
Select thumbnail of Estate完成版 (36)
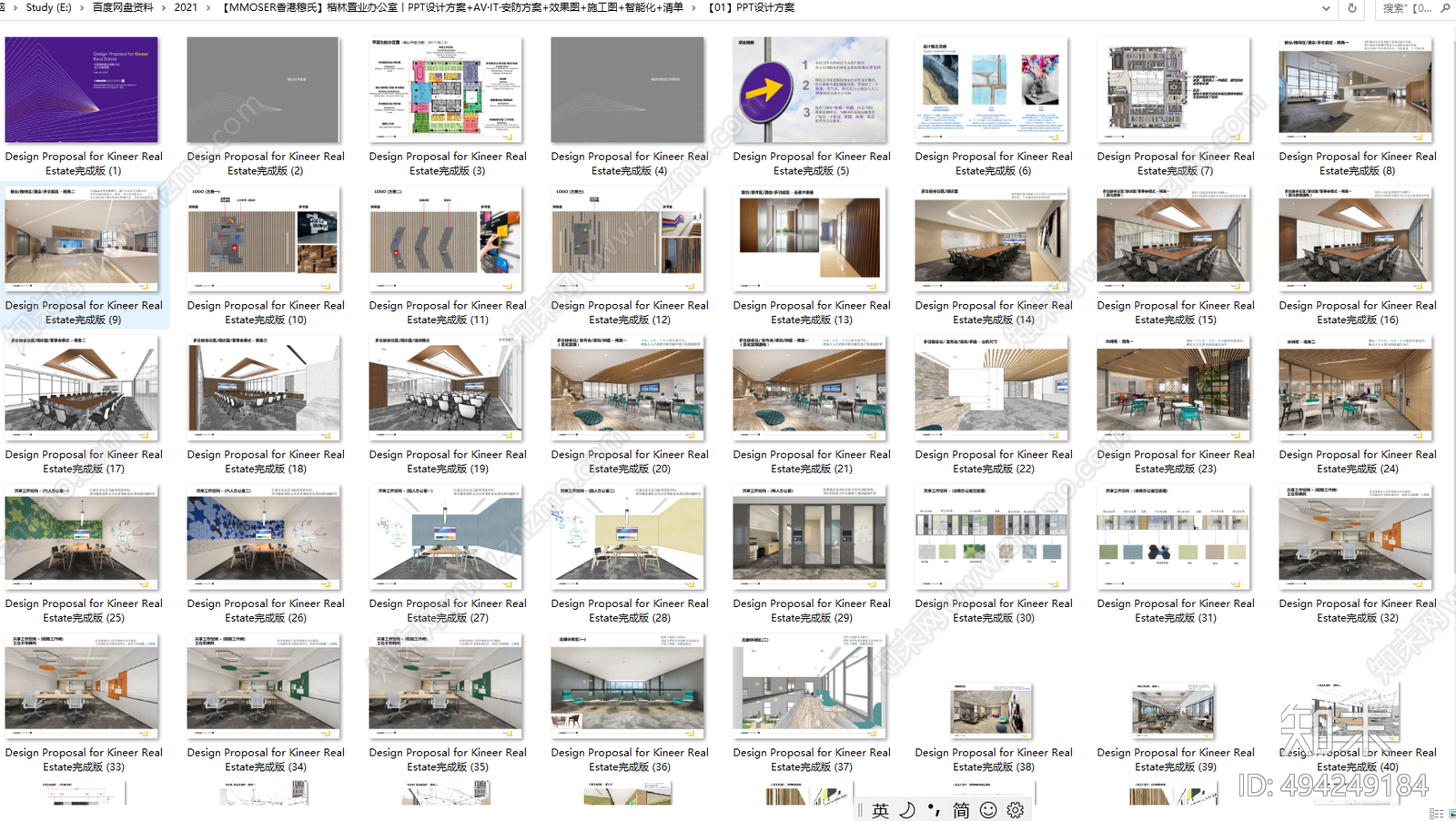tap(628, 686)
